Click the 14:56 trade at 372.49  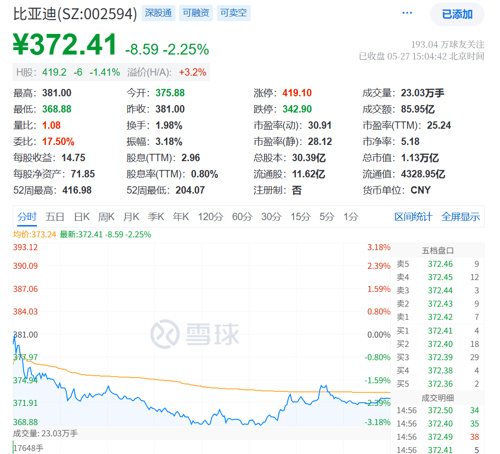tap(438, 437)
